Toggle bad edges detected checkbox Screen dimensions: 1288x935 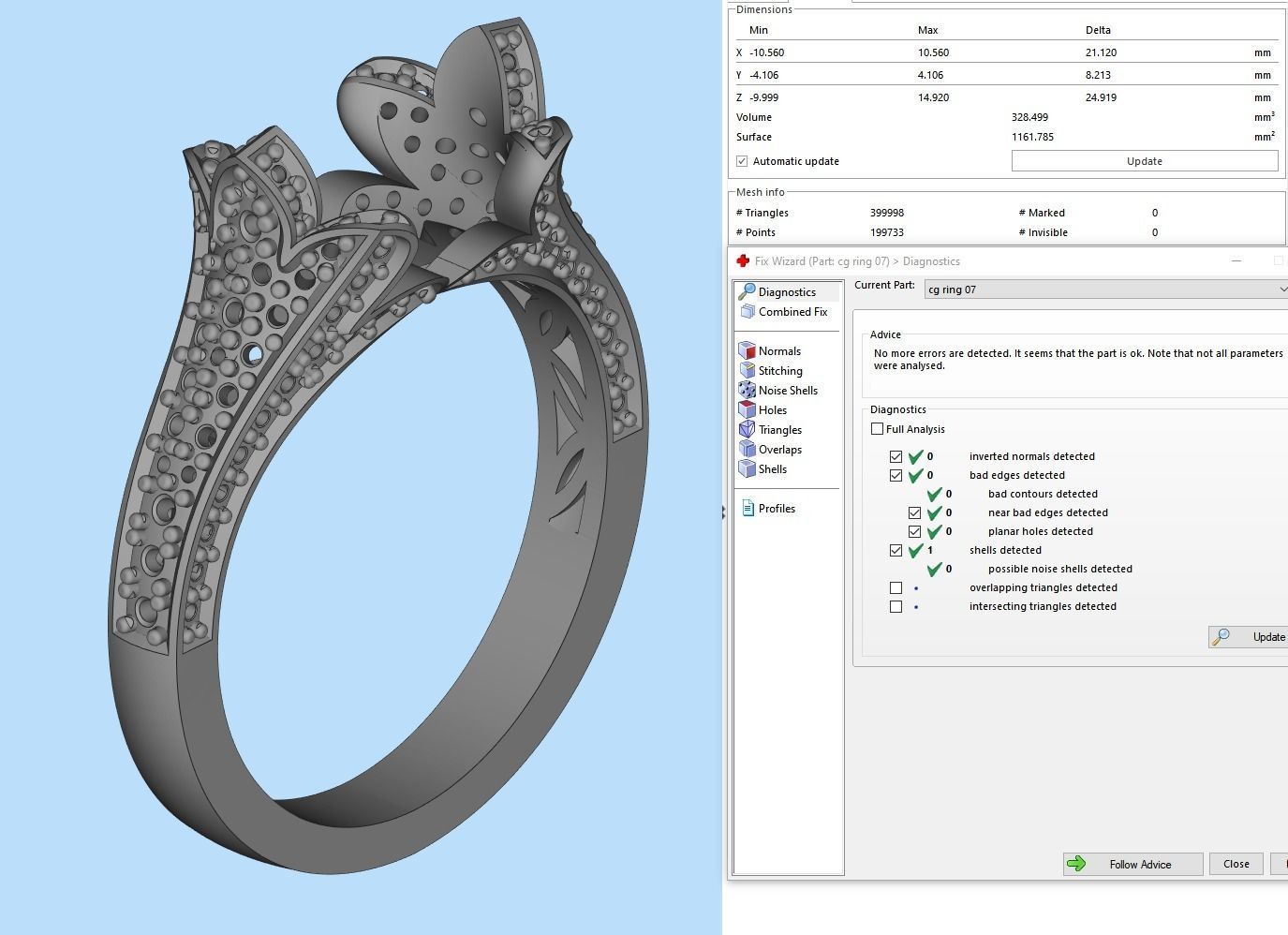coord(896,475)
